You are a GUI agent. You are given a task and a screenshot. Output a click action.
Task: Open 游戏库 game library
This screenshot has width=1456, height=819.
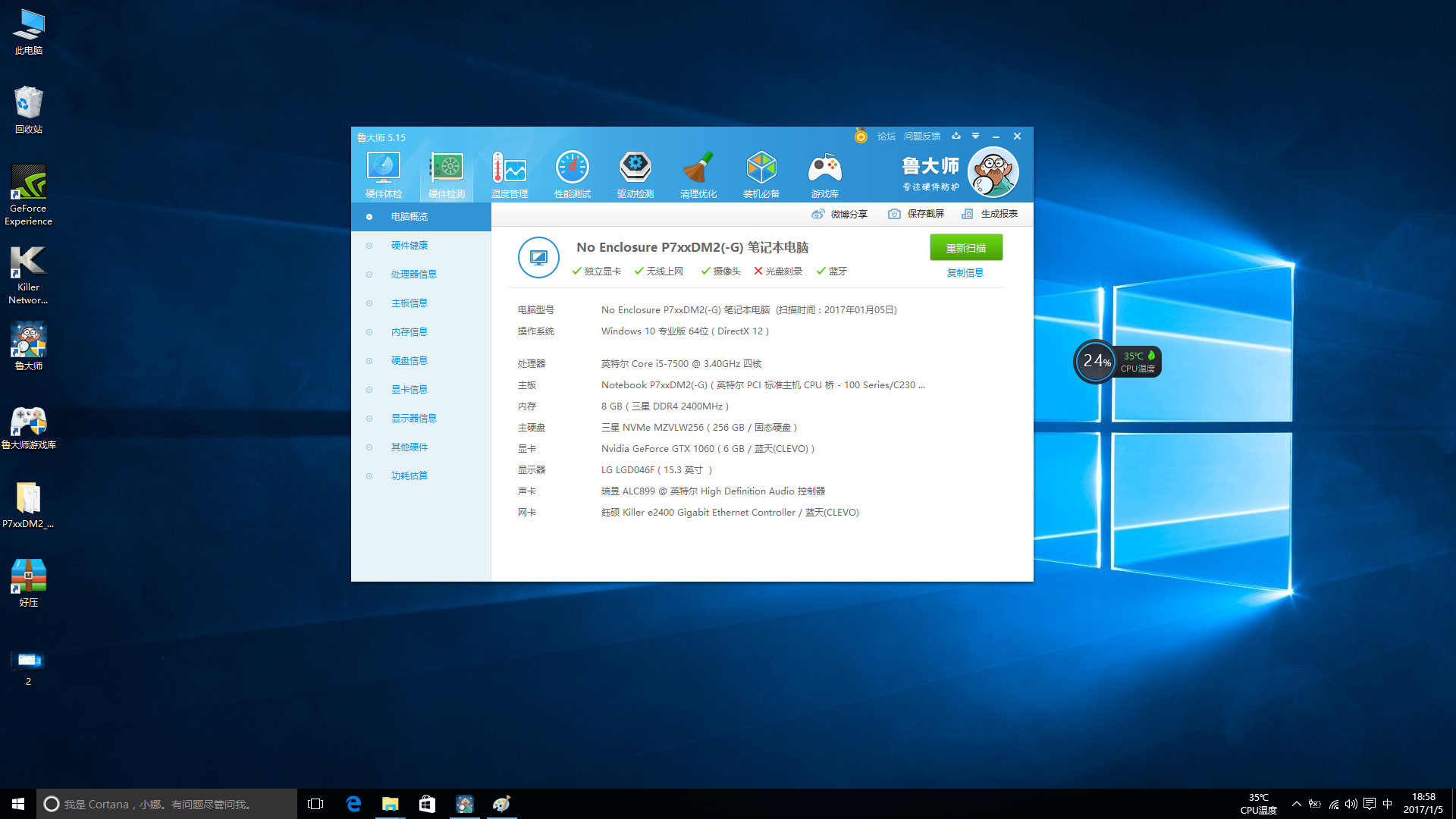[824, 175]
